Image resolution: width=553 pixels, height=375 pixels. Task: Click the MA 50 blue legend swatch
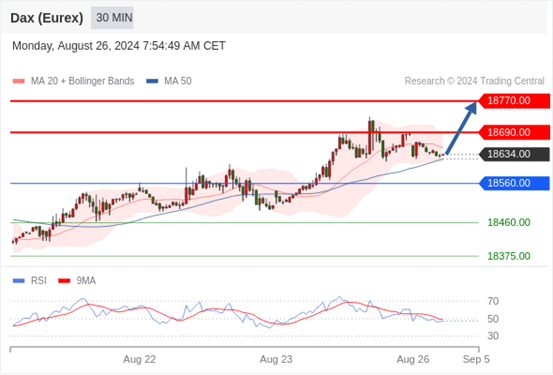point(152,81)
